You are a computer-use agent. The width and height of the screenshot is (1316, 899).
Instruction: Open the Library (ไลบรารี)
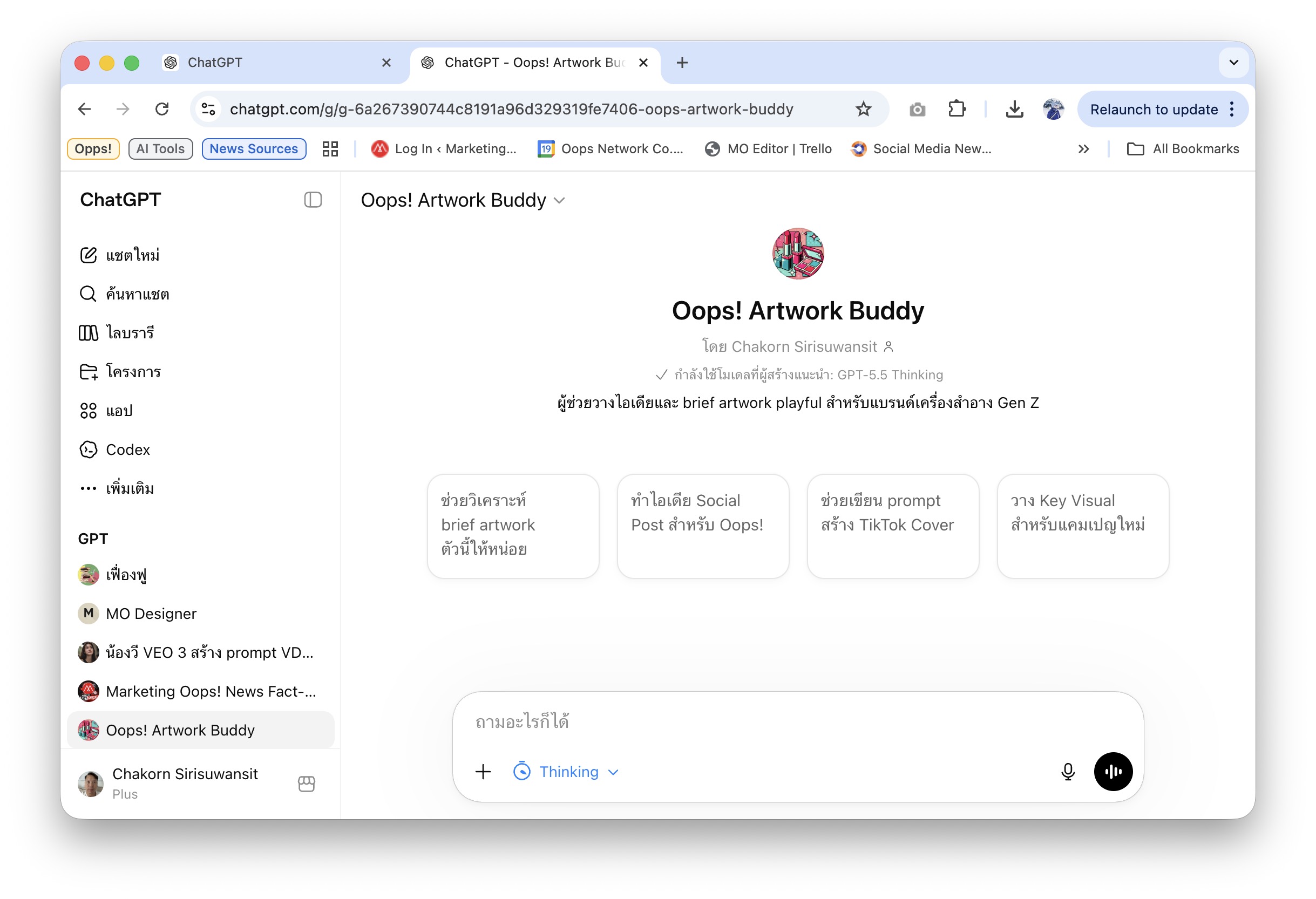coord(200,333)
